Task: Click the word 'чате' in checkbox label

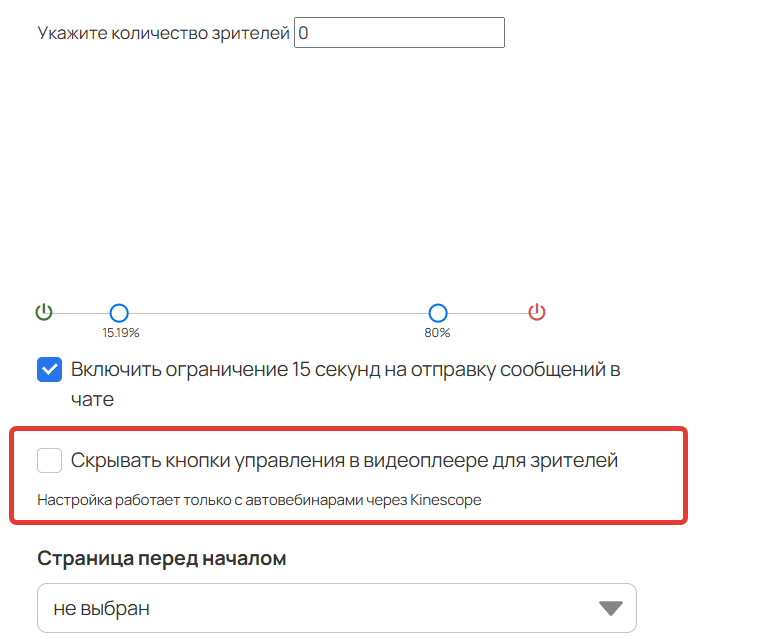Action: [92, 399]
